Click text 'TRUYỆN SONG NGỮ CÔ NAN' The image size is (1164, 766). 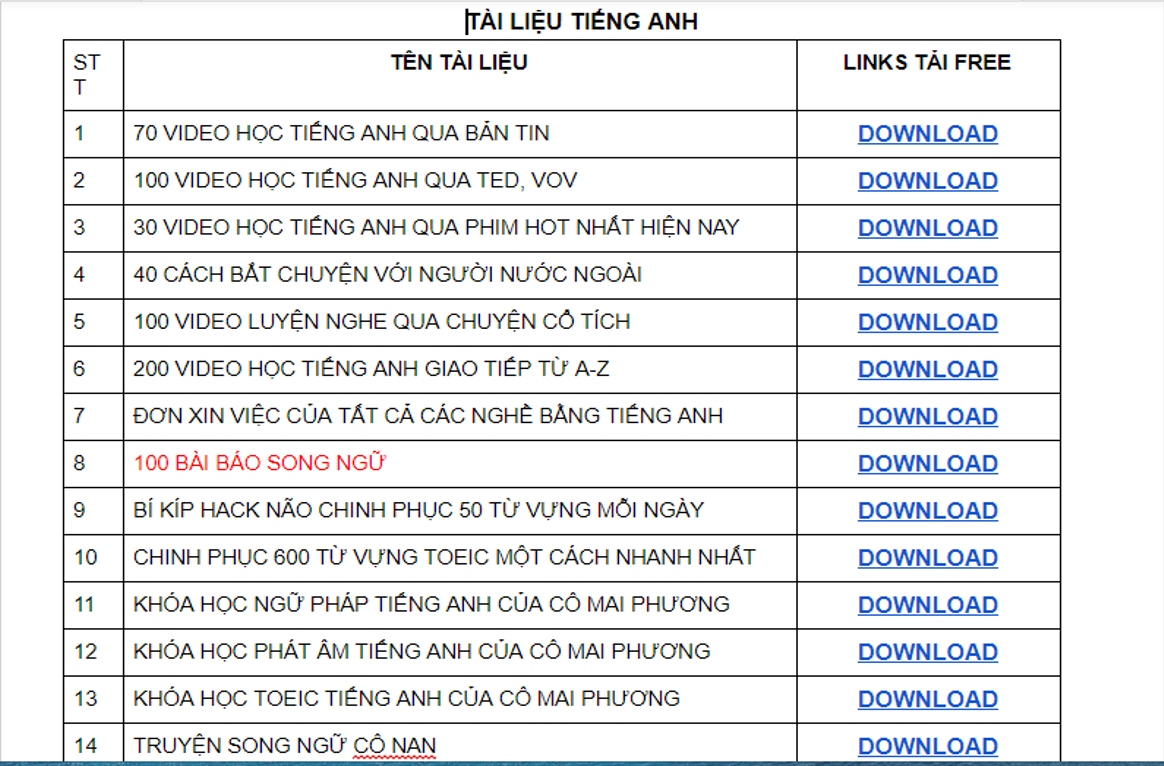point(285,745)
